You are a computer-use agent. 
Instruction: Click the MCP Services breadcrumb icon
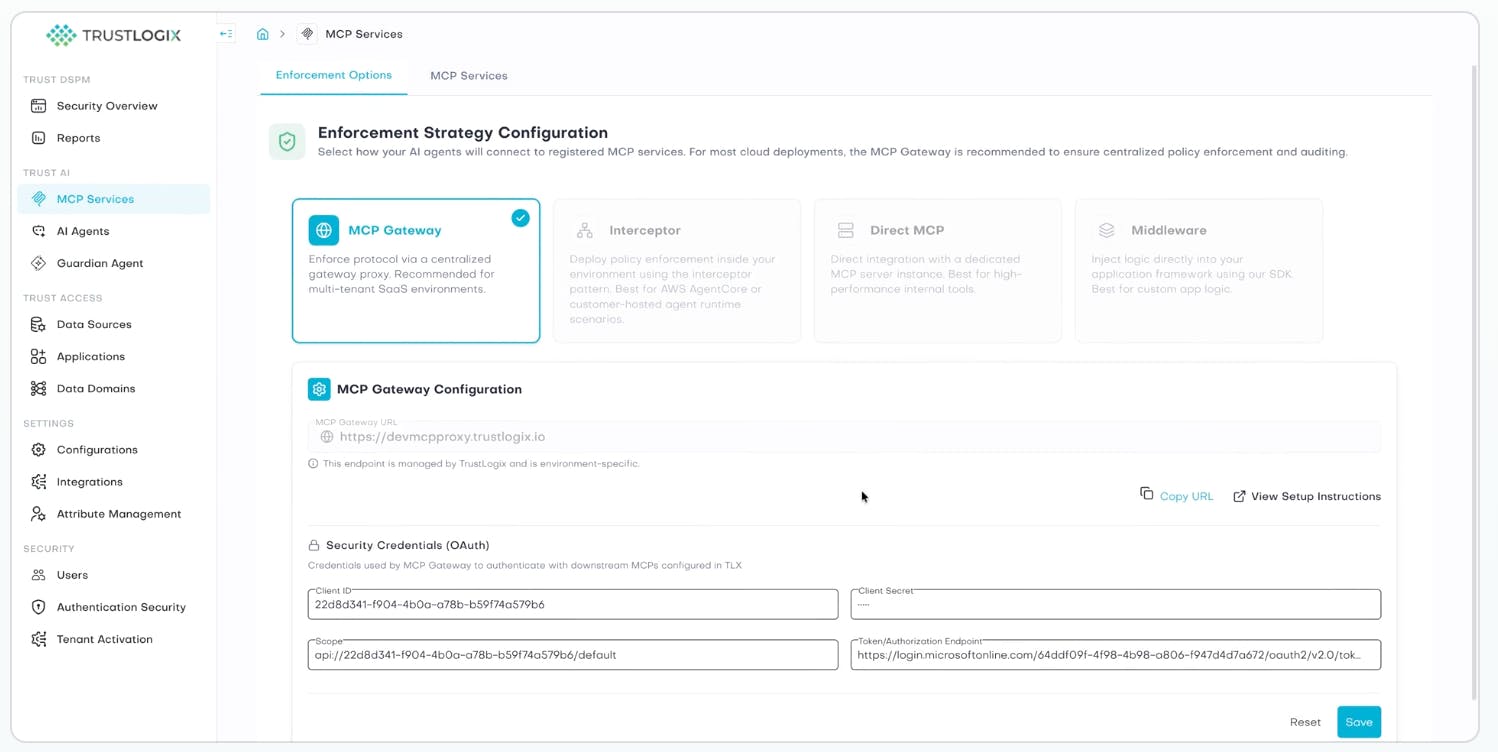[308, 34]
